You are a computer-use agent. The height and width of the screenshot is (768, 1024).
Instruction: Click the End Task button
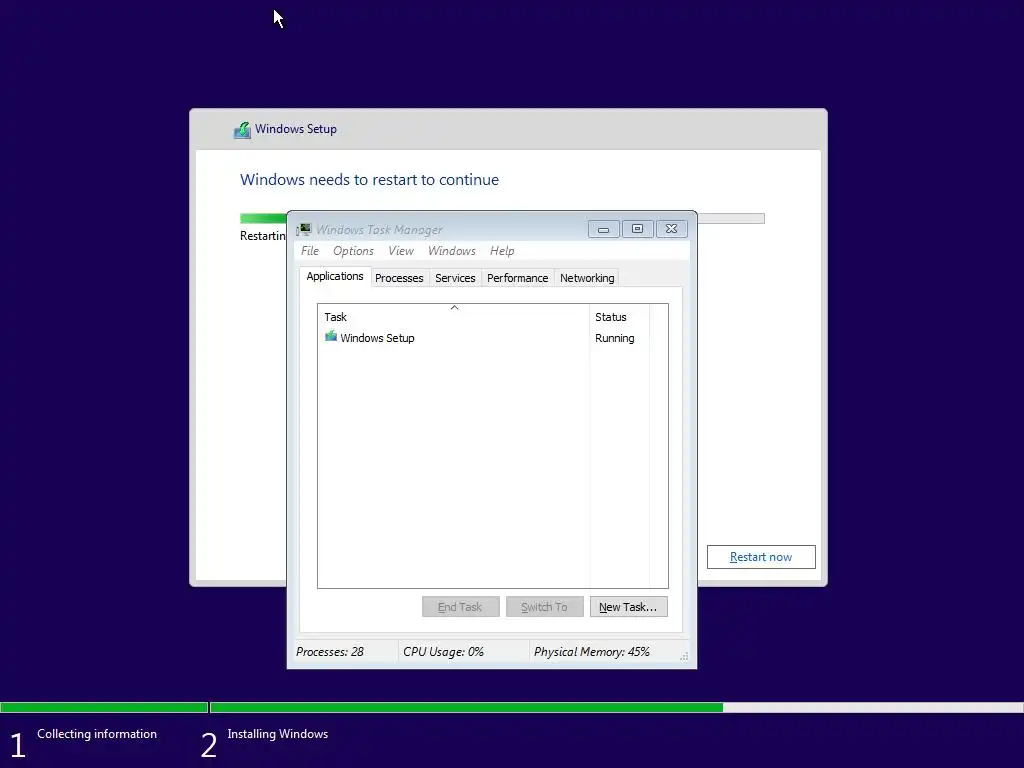pos(460,607)
